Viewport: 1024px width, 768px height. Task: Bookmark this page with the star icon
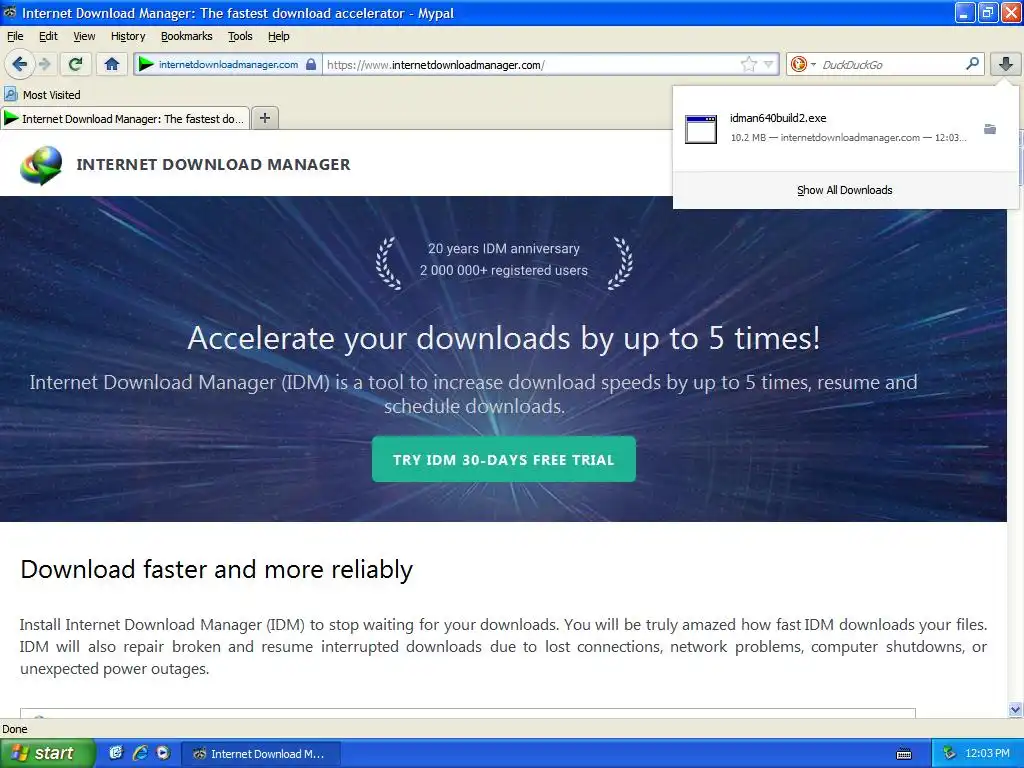pos(748,64)
